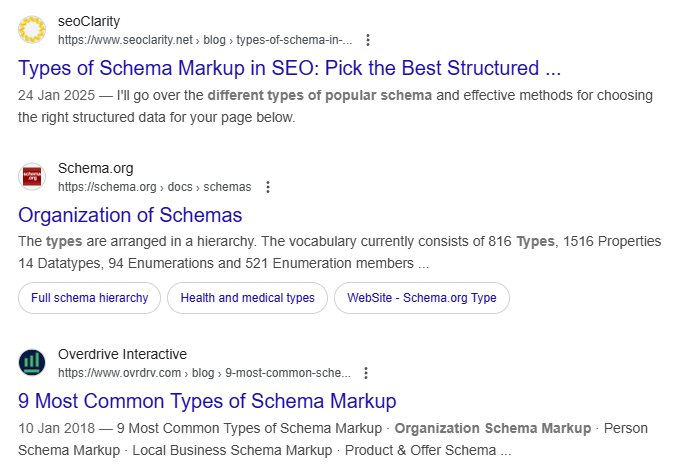Screen dimensions: 679x471
Task: Select the 'Full schema hierarchy' chip
Action: 90,298
